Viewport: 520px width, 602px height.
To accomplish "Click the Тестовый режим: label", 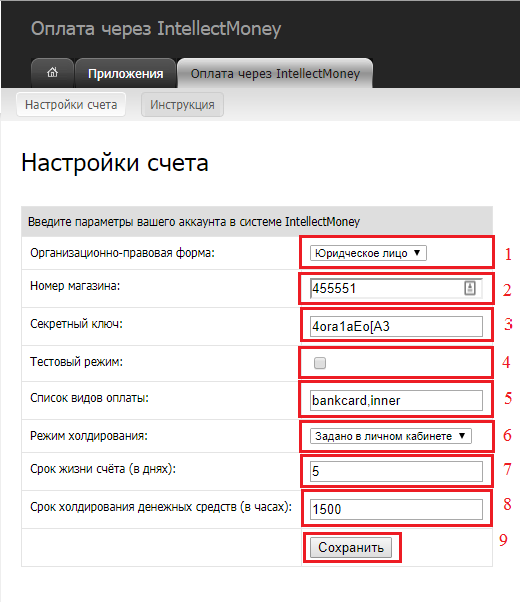I will (76, 362).
